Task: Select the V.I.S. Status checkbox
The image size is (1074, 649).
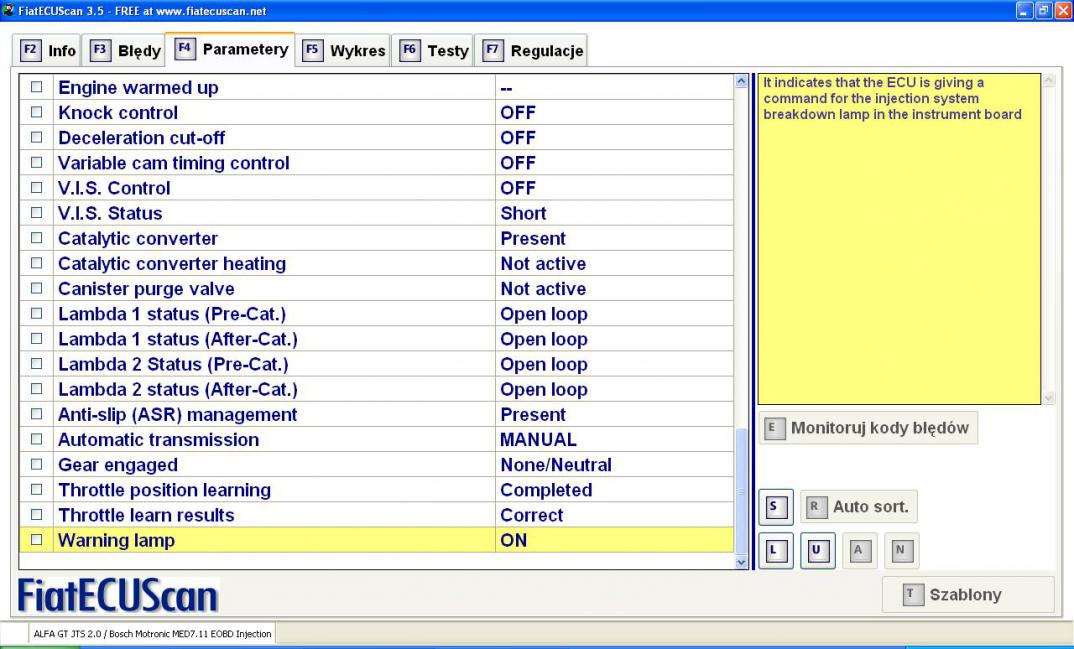Action: pos(36,213)
